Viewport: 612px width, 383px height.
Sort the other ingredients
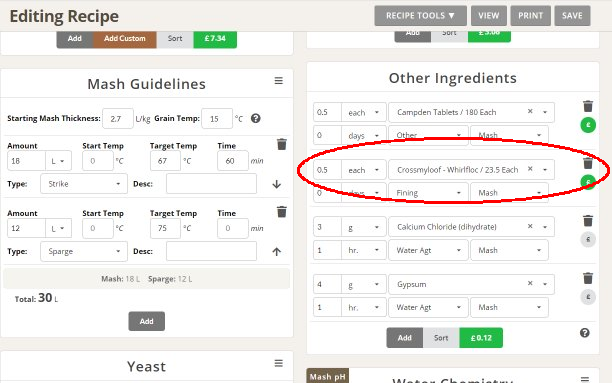(x=441, y=338)
